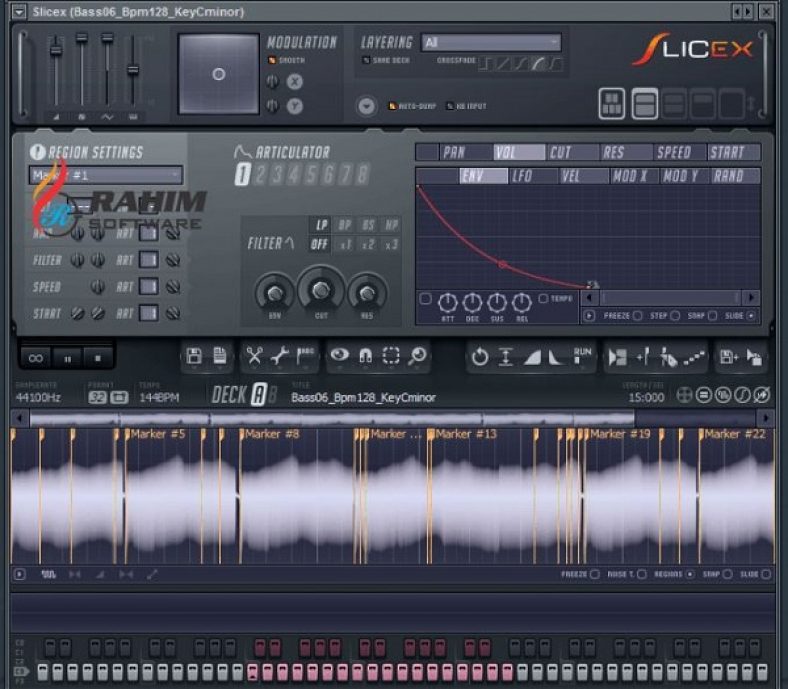The height and width of the screenshot is (689, 788).
Task: Enable the Tempo checkbox in envelope editor
Action: click(x=543, y=299)
